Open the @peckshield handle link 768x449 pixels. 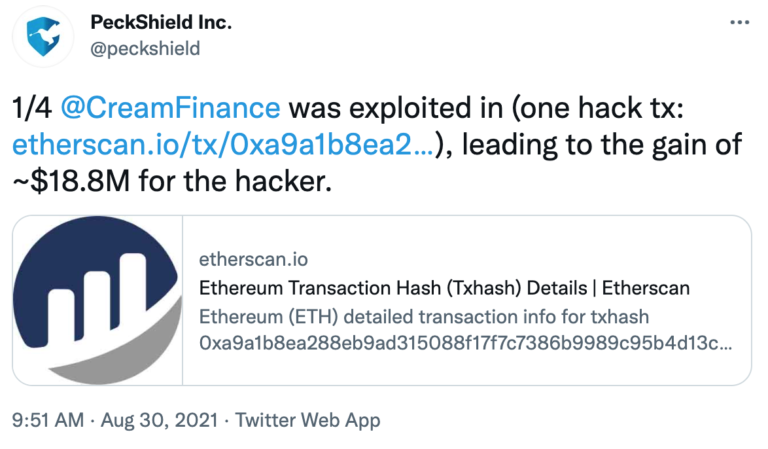(x=145, y=48)
